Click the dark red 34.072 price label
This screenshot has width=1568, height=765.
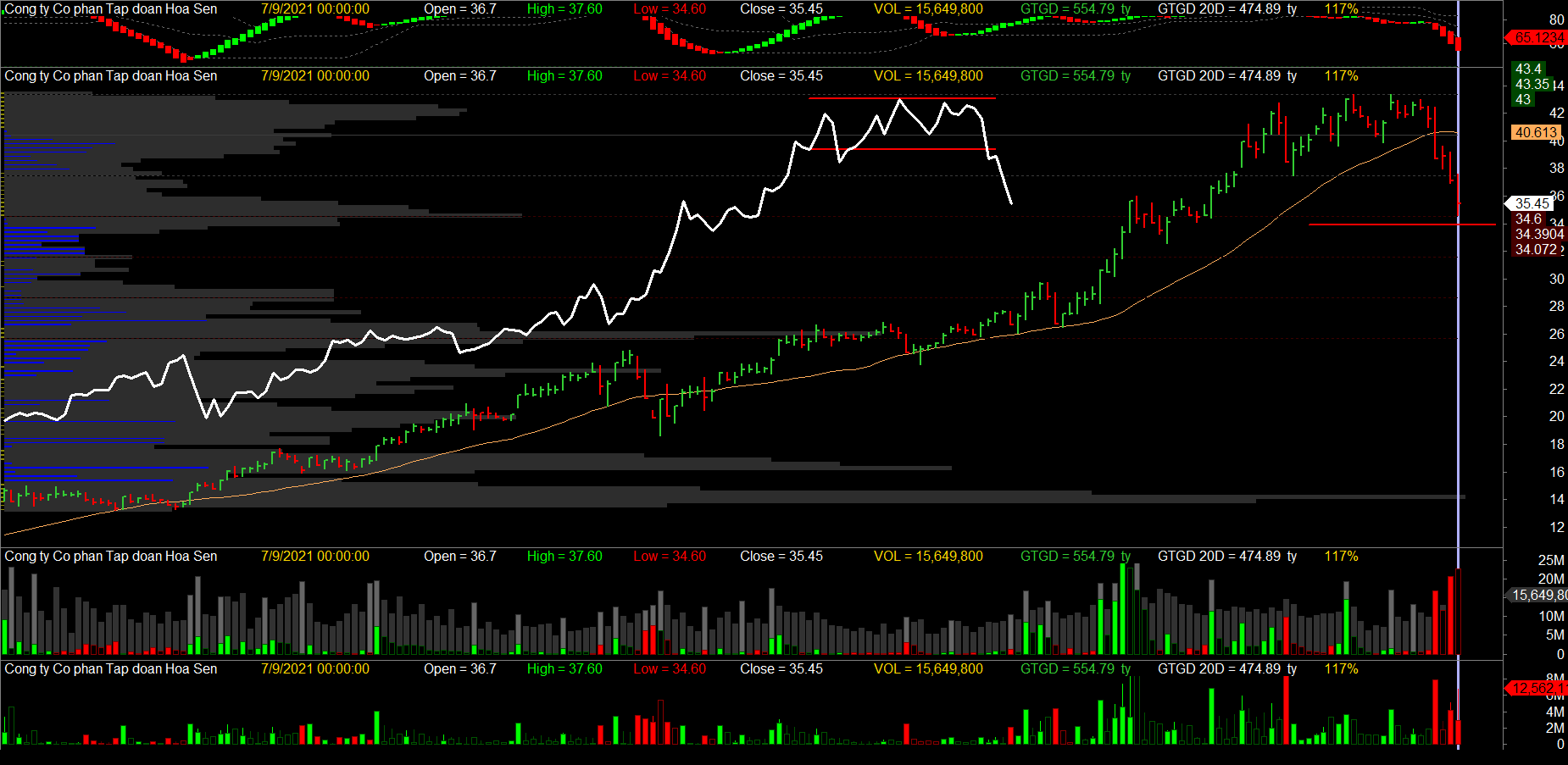click(1536, 249)
